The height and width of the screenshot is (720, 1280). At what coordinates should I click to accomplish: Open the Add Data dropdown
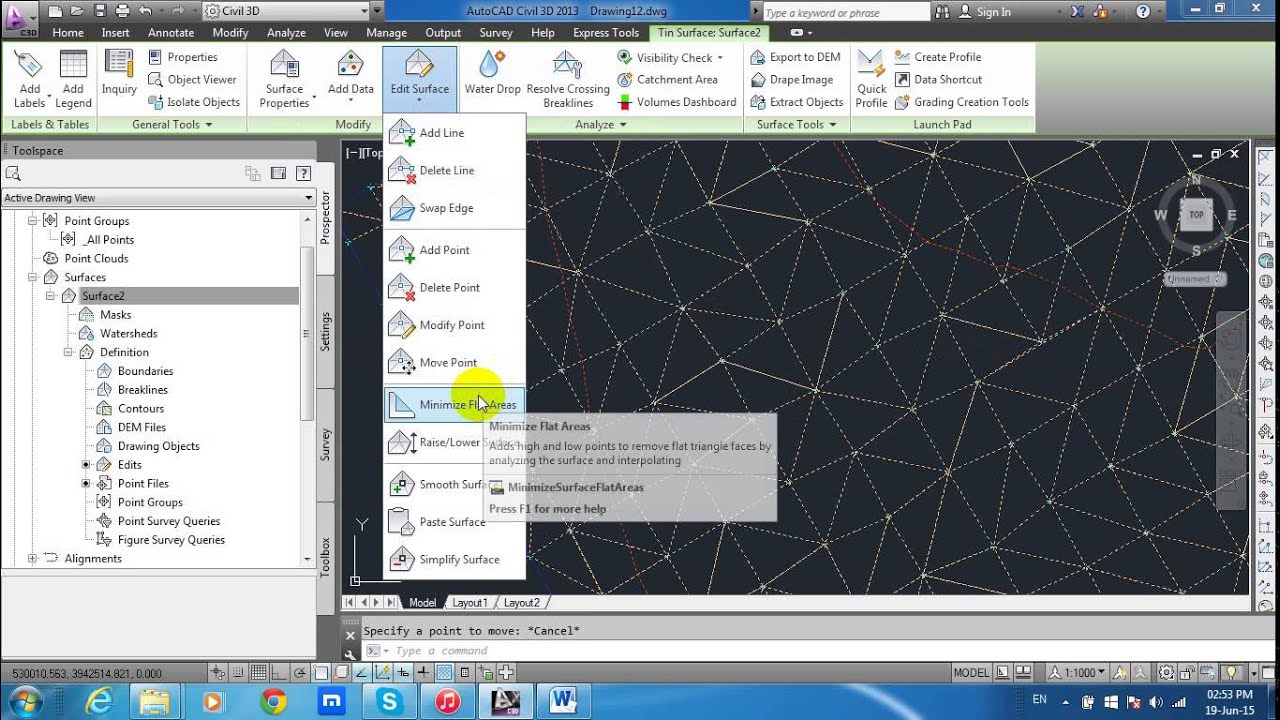pyautogui.click(x=351, y=78)
